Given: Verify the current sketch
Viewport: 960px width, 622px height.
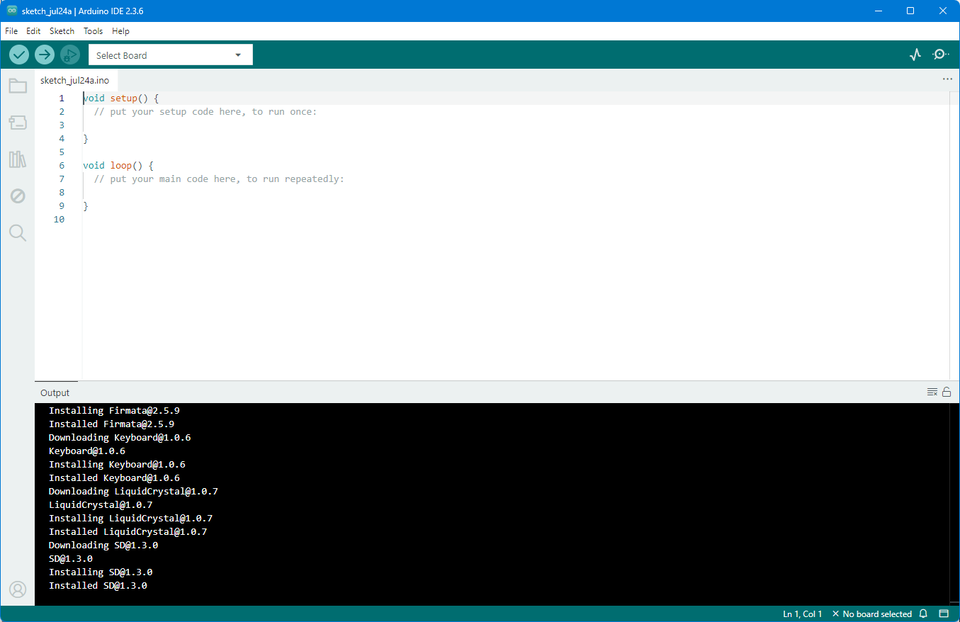Looking at the screenshot, I should pyautogui.click(x=18, y=54).
